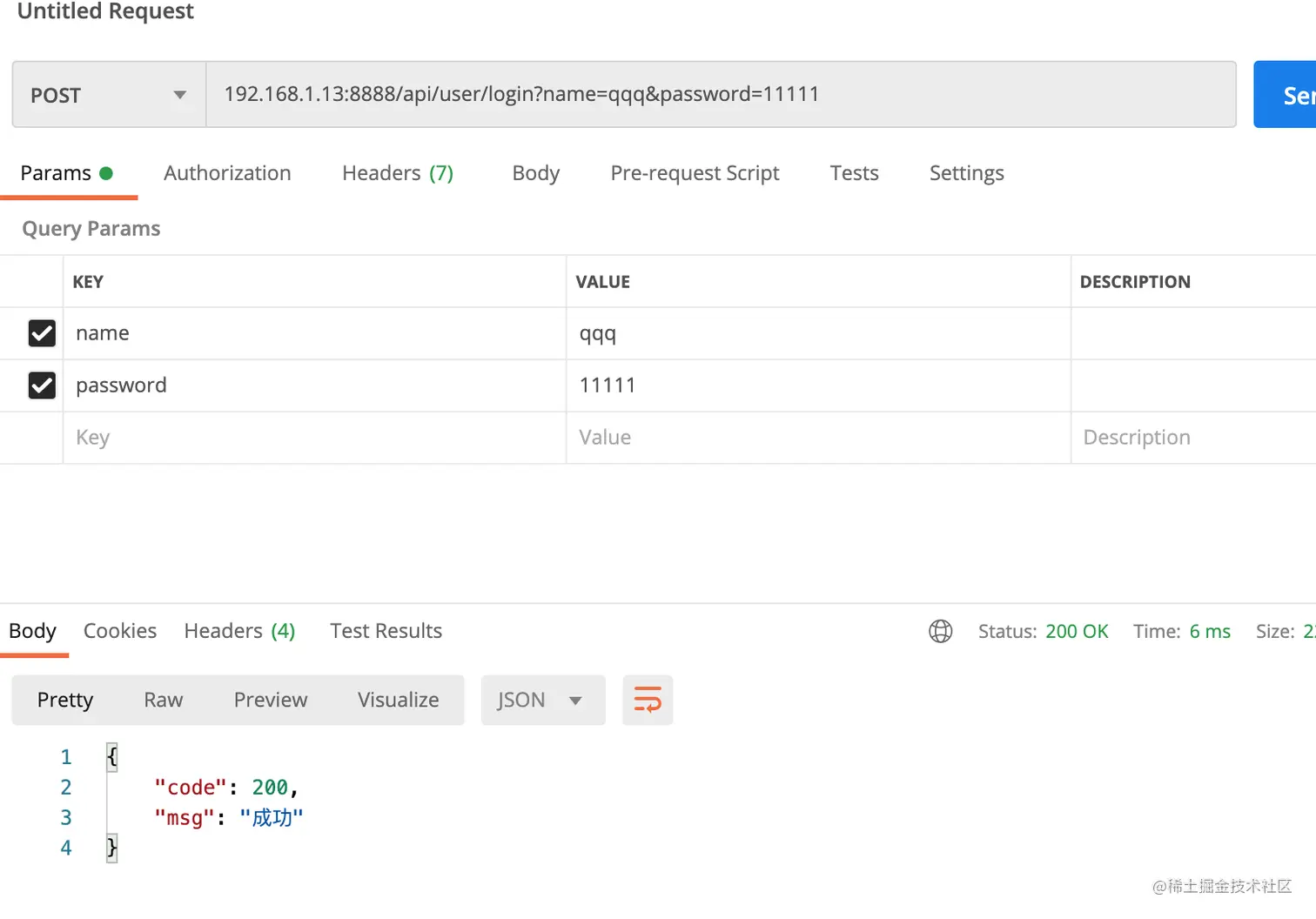Select the response Body tab

(32, 631)
